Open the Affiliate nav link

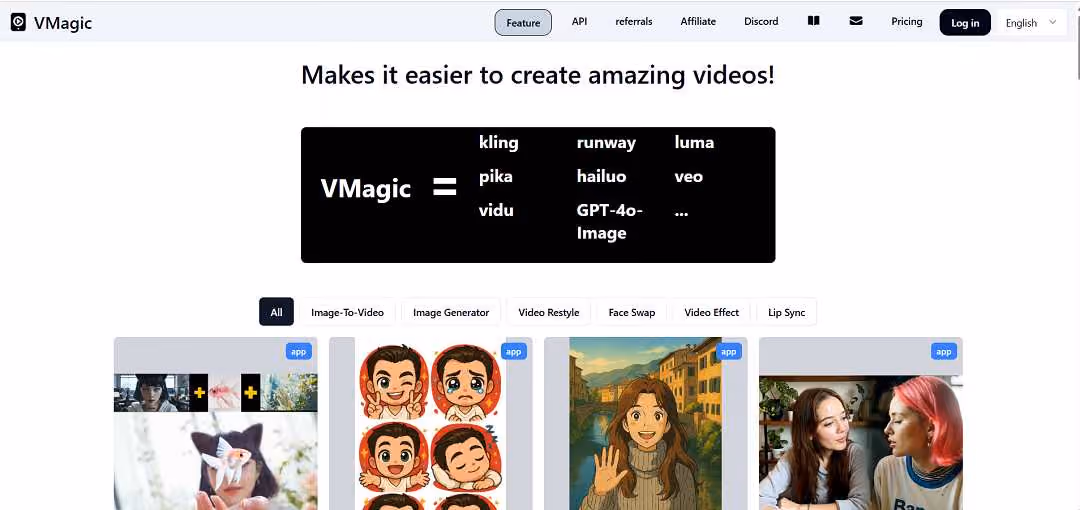(x=698, y=21)
